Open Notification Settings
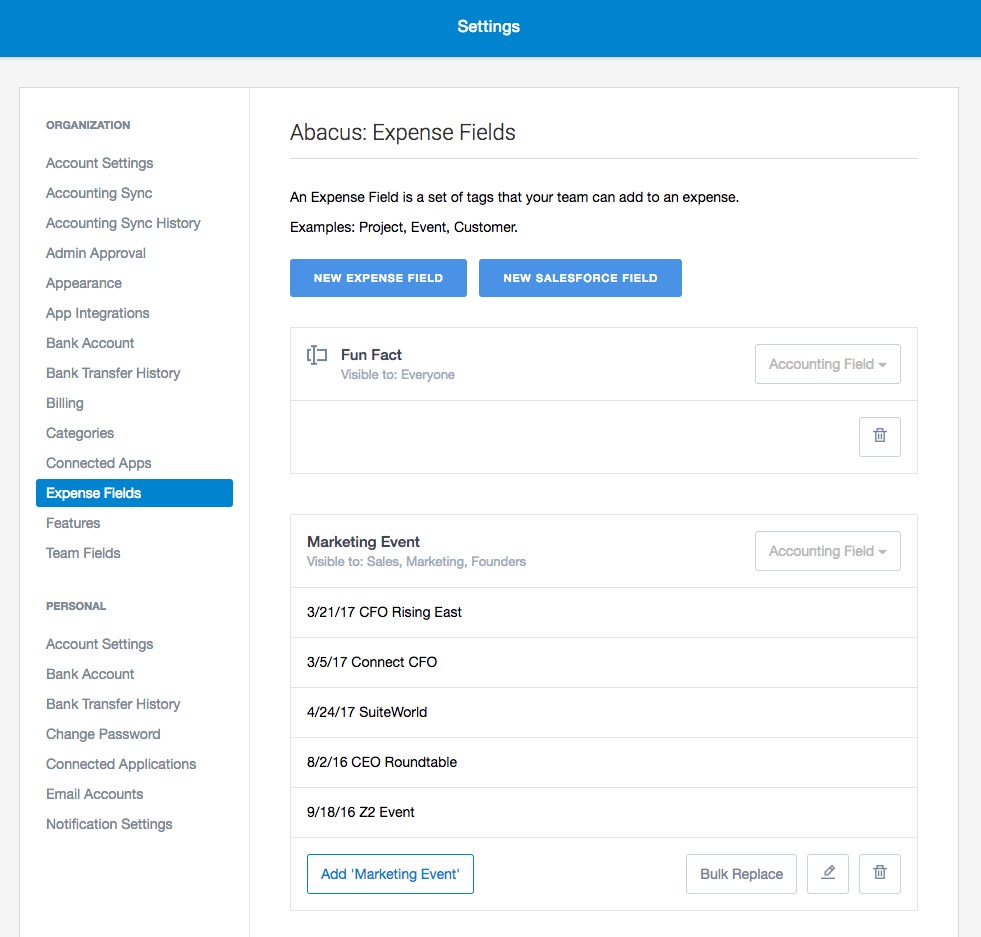Screen dimensions: 981x937 109,824
